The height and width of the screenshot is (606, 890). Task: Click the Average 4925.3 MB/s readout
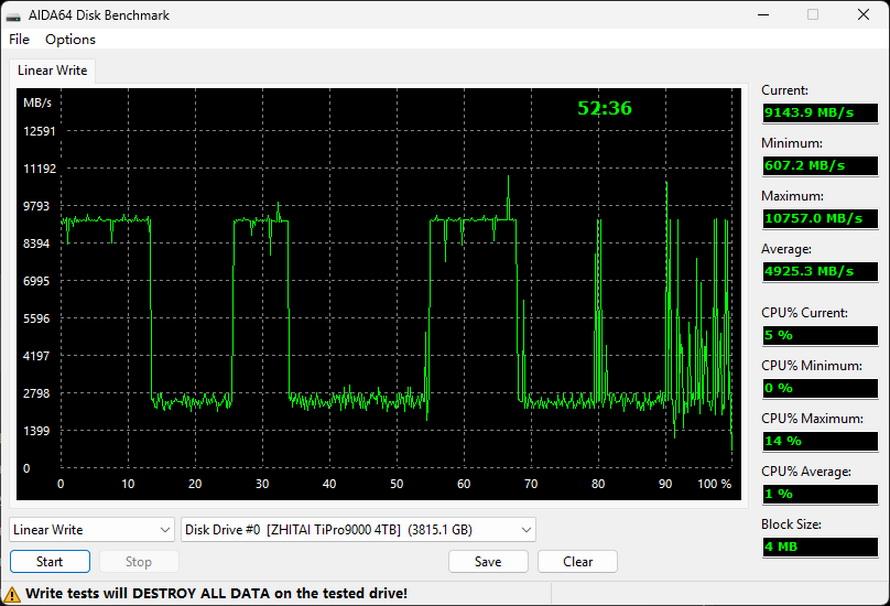pyautogui.click(x=820, y=271)
